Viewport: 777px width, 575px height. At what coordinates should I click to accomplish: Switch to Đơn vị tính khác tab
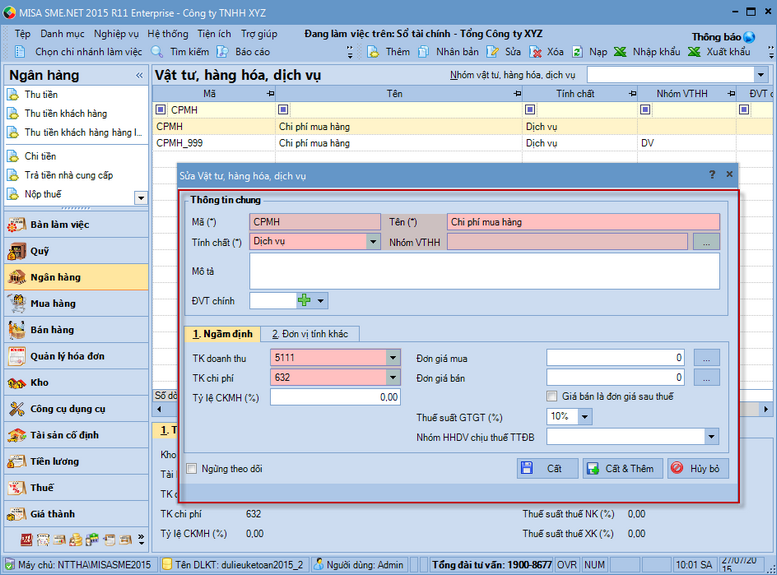[310, 334]
